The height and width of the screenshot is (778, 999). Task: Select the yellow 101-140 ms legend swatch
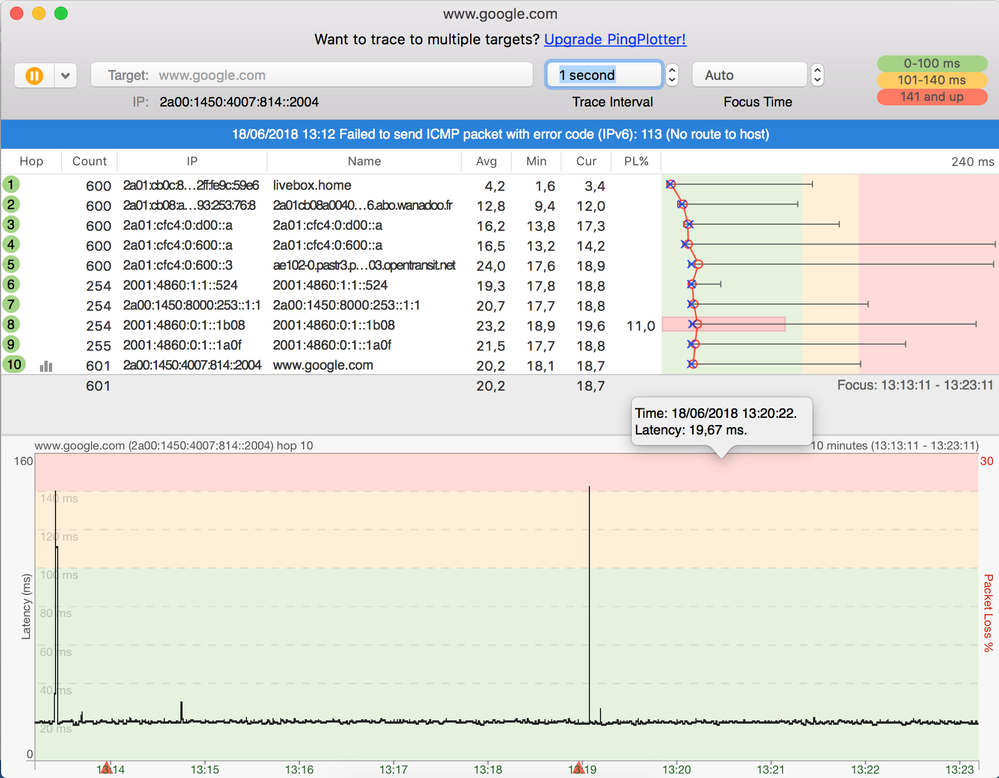click(x=931, y=80)
